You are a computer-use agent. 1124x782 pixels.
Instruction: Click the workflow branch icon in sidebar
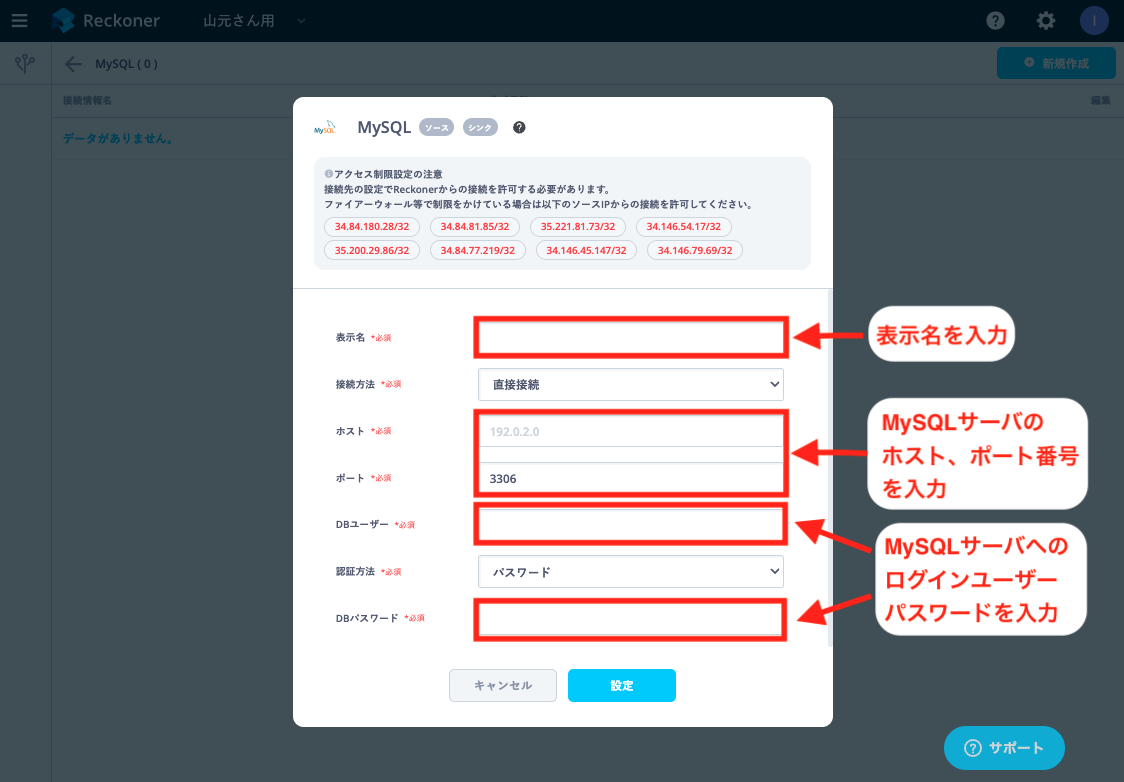(x=25, y=64)
